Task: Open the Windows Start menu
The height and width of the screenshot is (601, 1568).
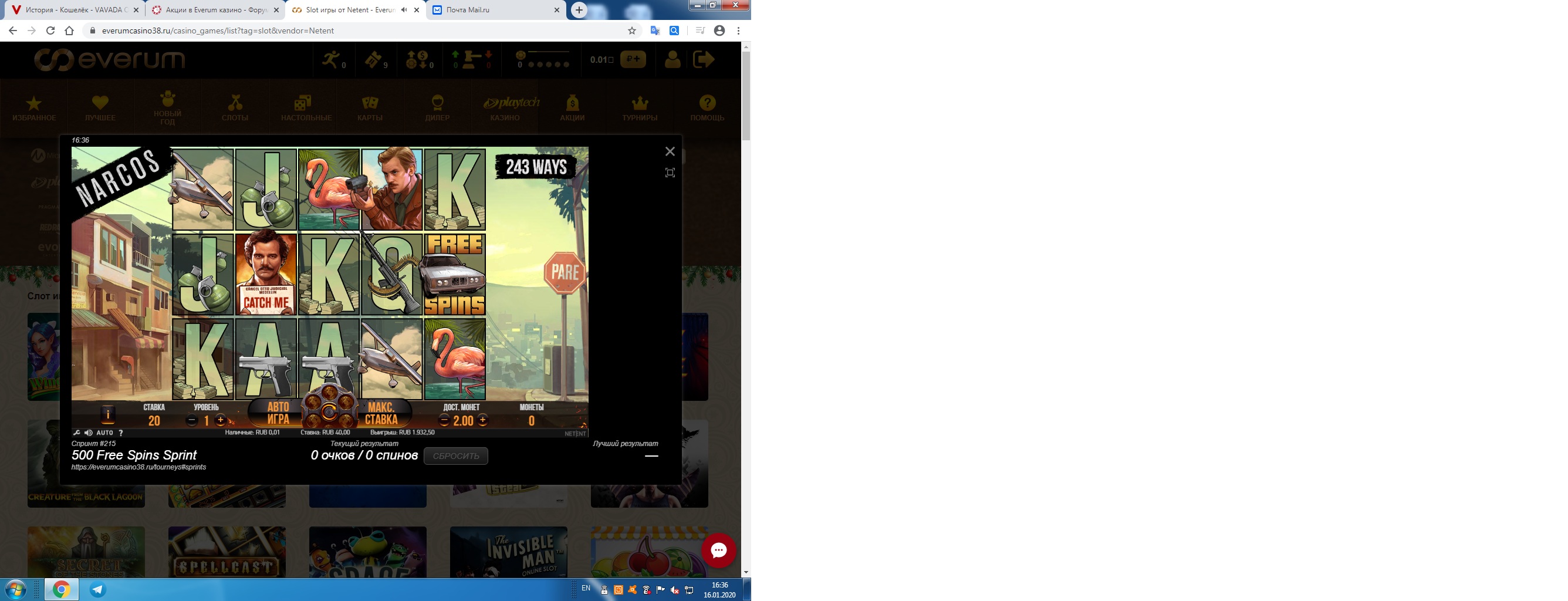Action: pyautogui.click(x=16, y=589)
